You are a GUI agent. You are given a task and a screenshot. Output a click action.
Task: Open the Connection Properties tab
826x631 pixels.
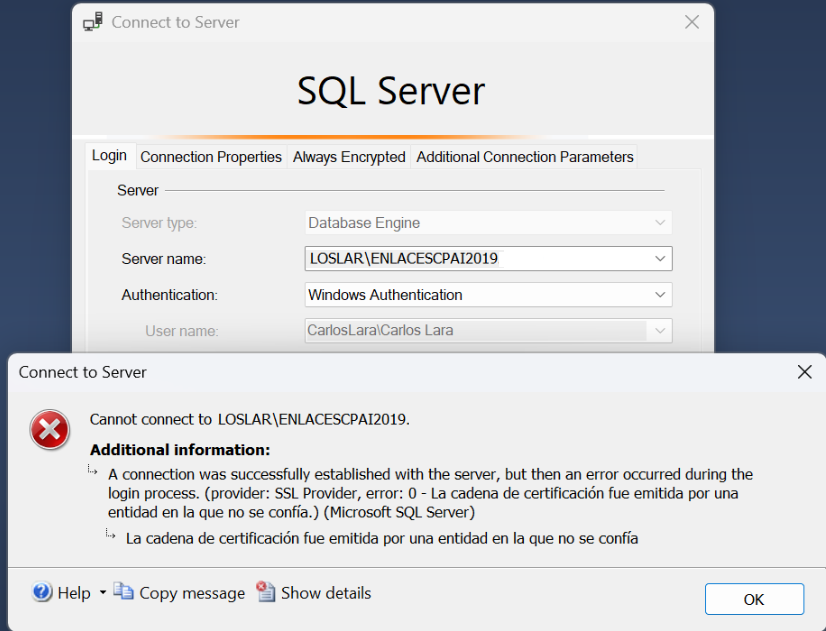(x=211, y=157)
